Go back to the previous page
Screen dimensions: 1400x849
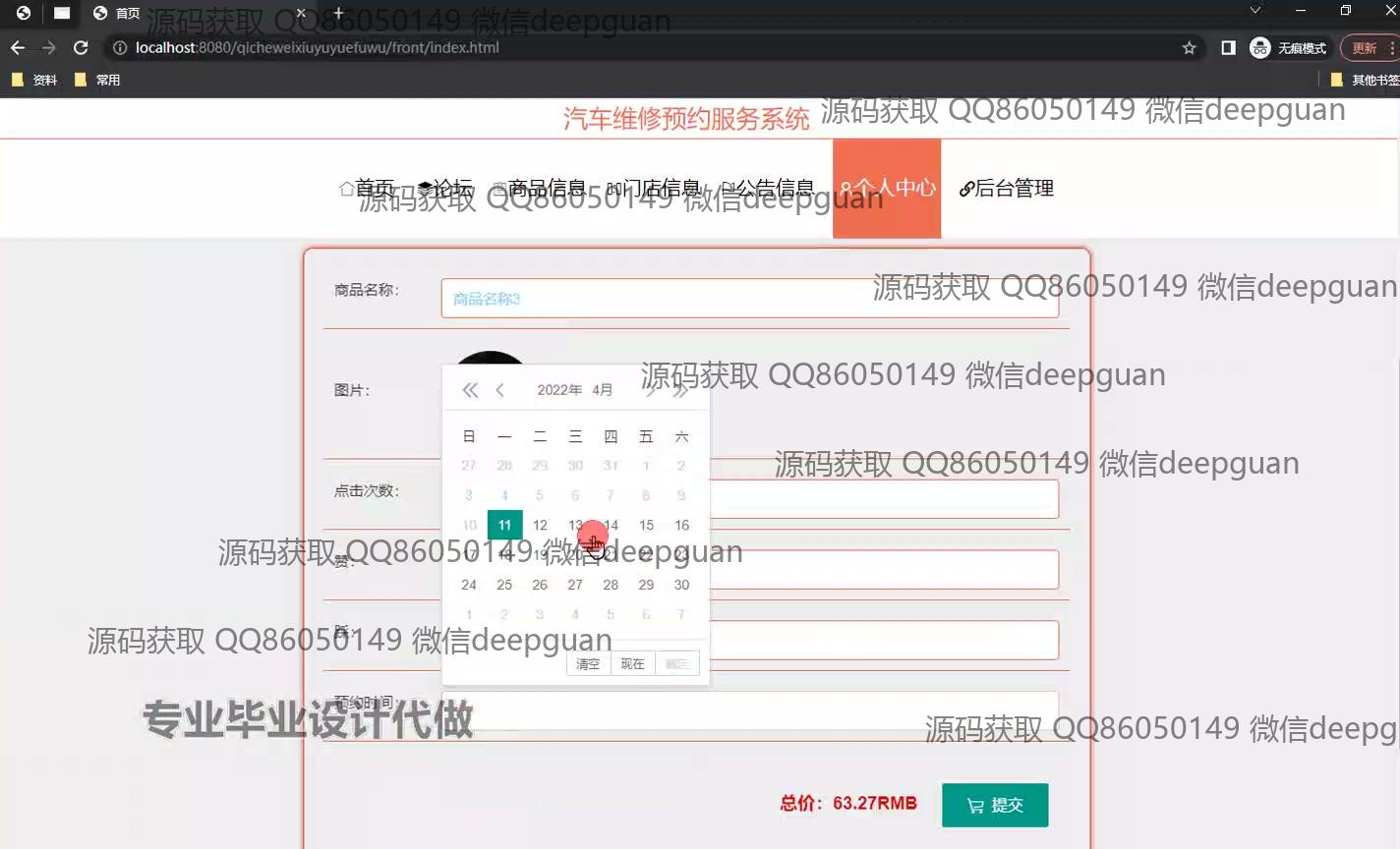pyautogui.click(x=18, y=47)
